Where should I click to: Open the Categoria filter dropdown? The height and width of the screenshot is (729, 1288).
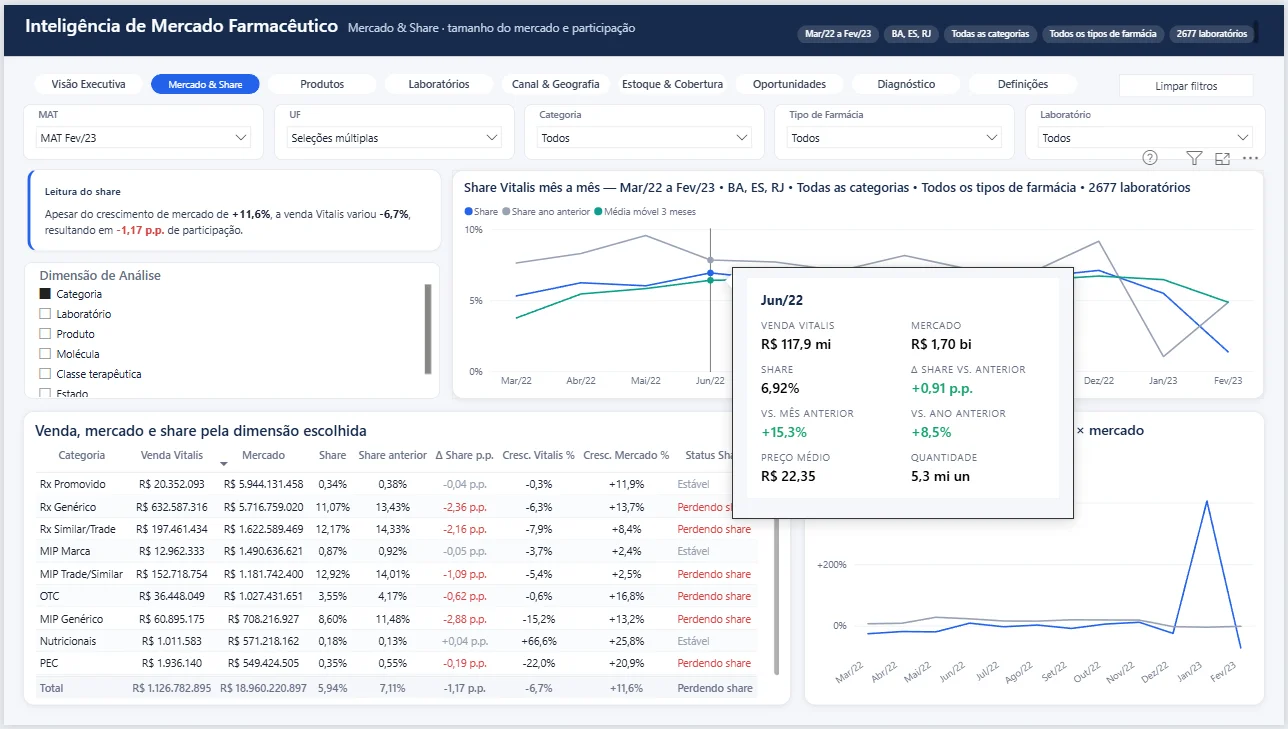(x=644, y=138)
